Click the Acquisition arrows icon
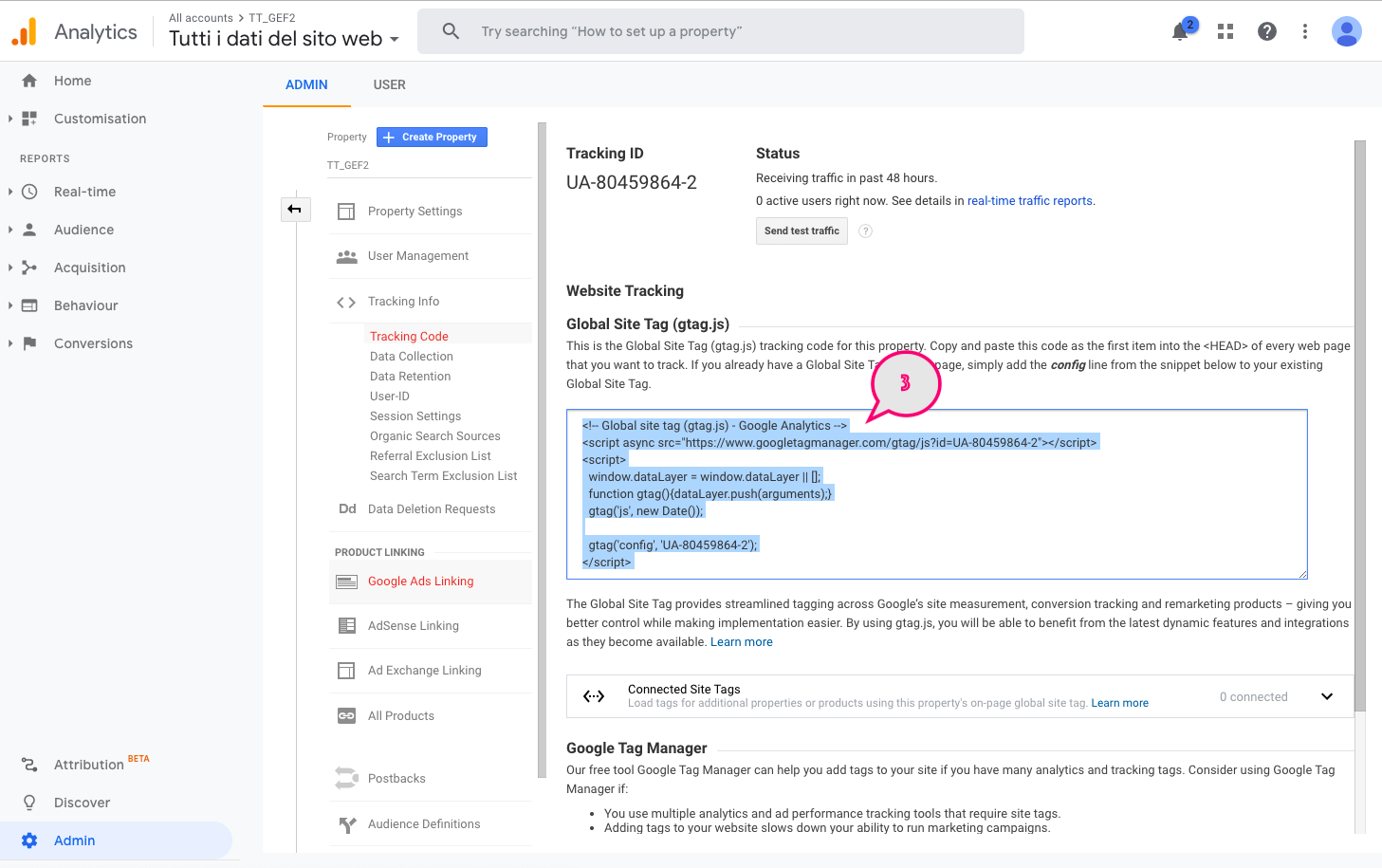 point(29,268)
